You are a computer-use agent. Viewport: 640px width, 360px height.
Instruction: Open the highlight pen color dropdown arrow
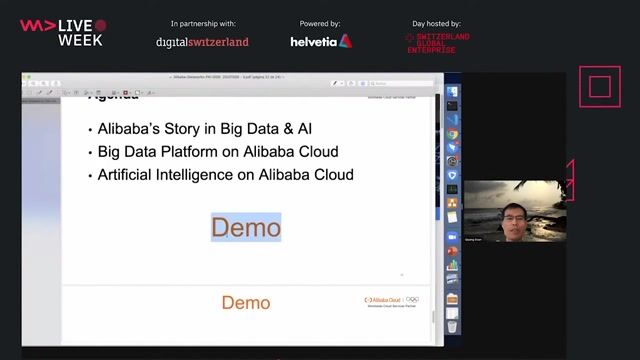[342, 83]
